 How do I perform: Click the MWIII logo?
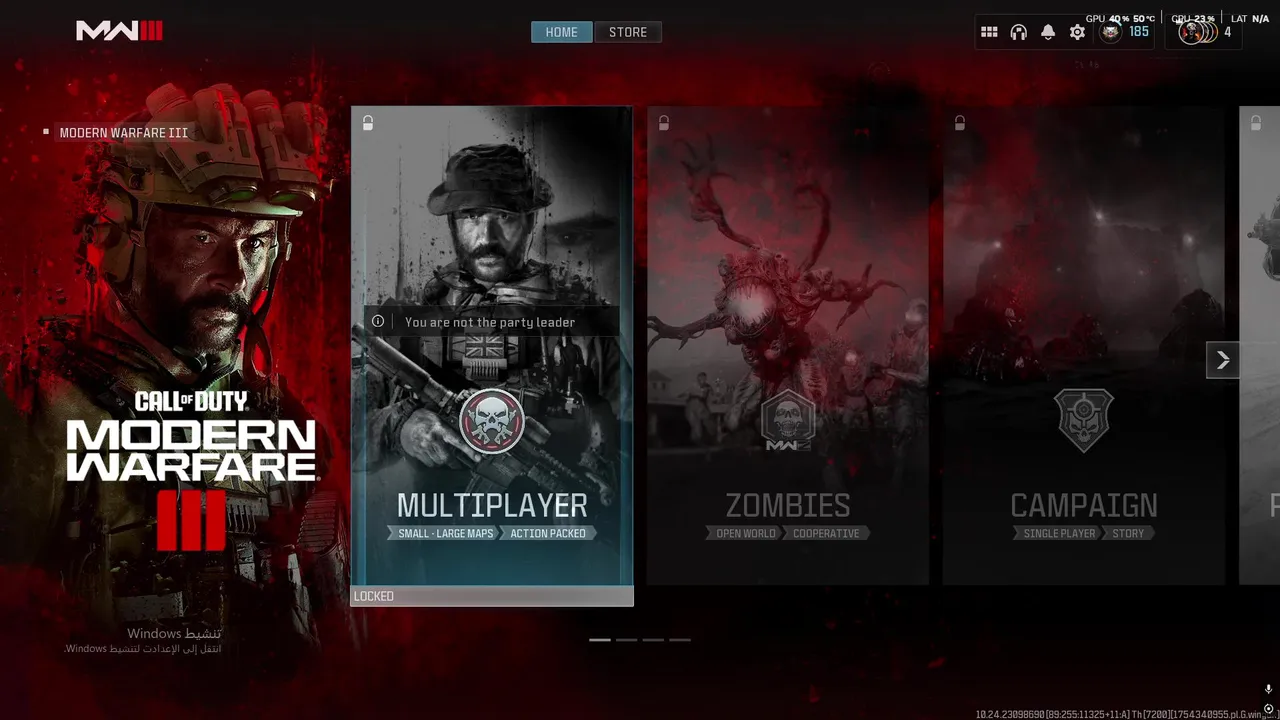(119, 31)
